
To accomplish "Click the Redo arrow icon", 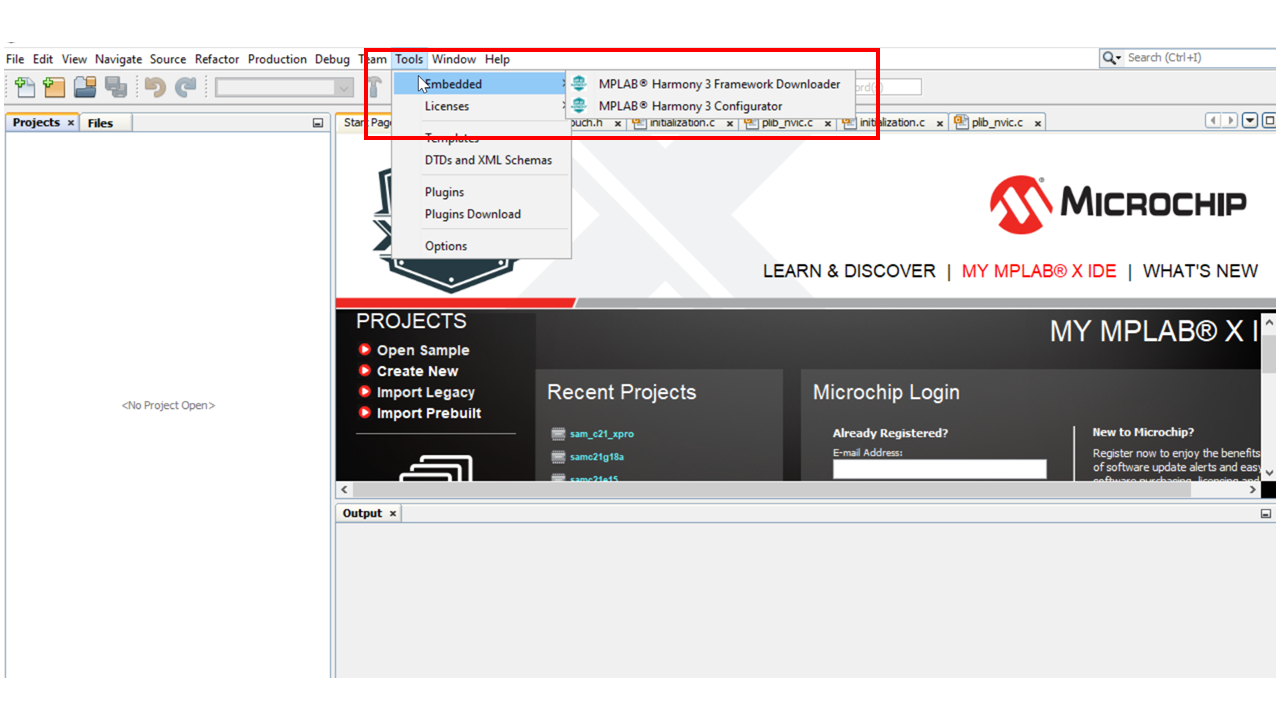I will (x=186, y=87).
